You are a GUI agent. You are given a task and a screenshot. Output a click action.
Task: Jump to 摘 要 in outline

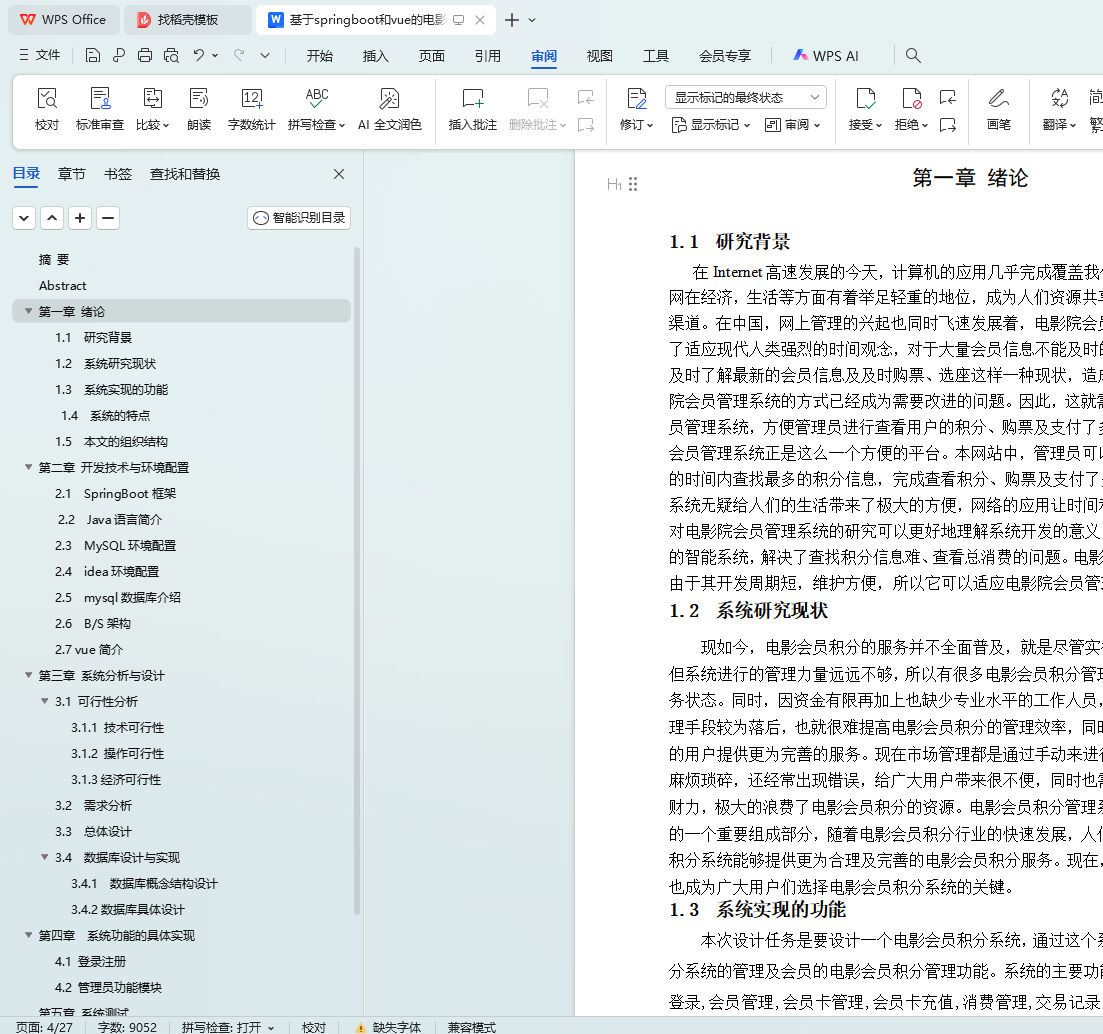point(54,260)
